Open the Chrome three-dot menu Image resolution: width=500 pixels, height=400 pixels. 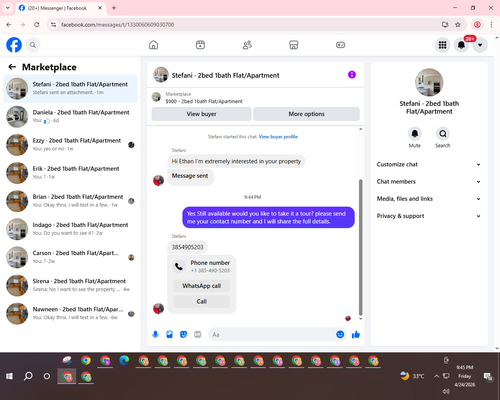click(x=491, y=25)
